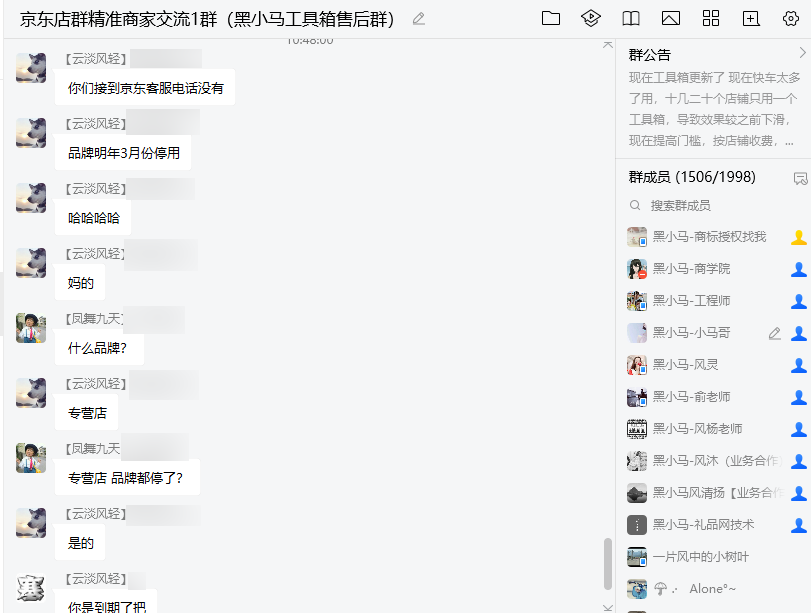Click the admin badge beside 黑小马-礼品网技术
811x613 pixels.
click(799, 526)
